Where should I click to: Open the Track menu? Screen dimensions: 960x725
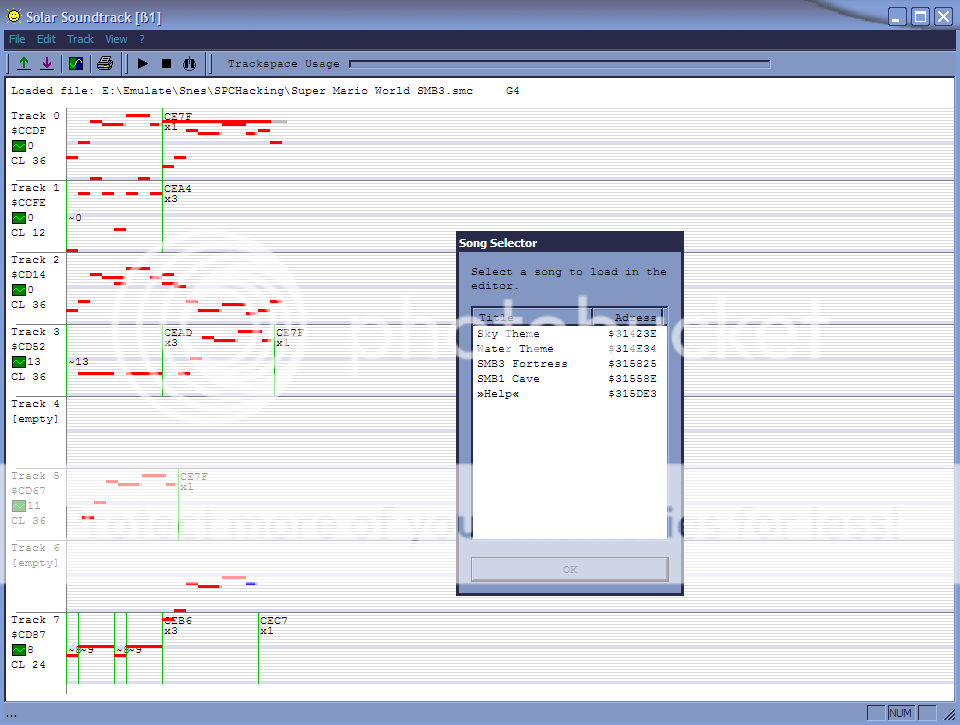80,39
